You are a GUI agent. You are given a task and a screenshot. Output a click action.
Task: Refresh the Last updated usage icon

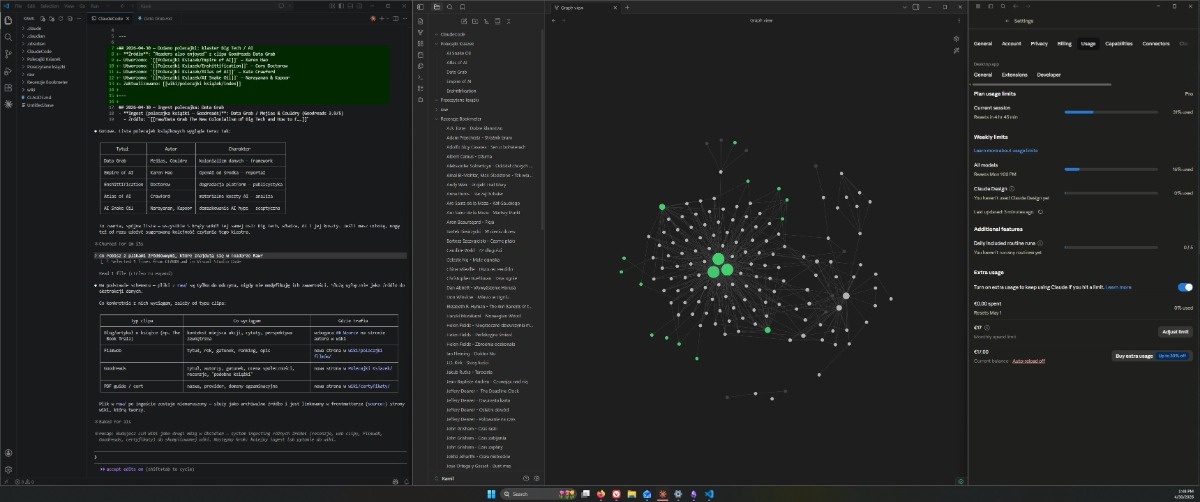pos(1042,212)
